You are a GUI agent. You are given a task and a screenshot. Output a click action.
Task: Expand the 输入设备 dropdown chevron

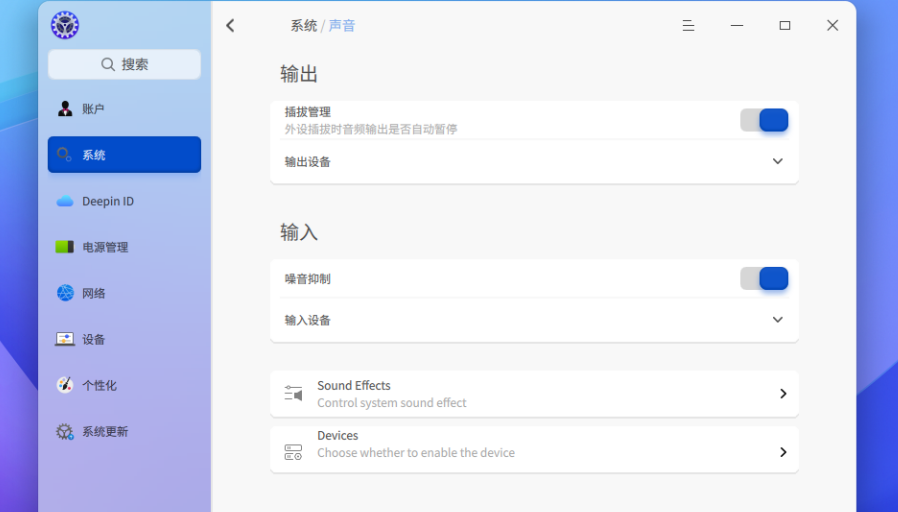777,320
